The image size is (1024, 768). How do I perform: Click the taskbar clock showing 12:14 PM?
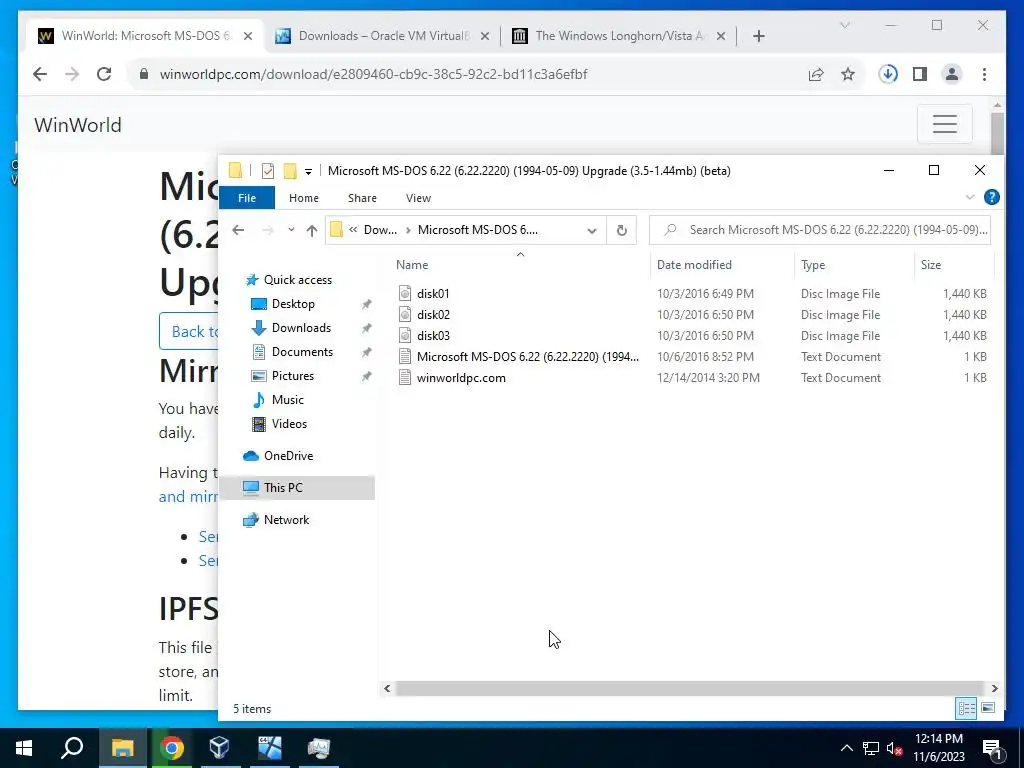pos(938,748)
